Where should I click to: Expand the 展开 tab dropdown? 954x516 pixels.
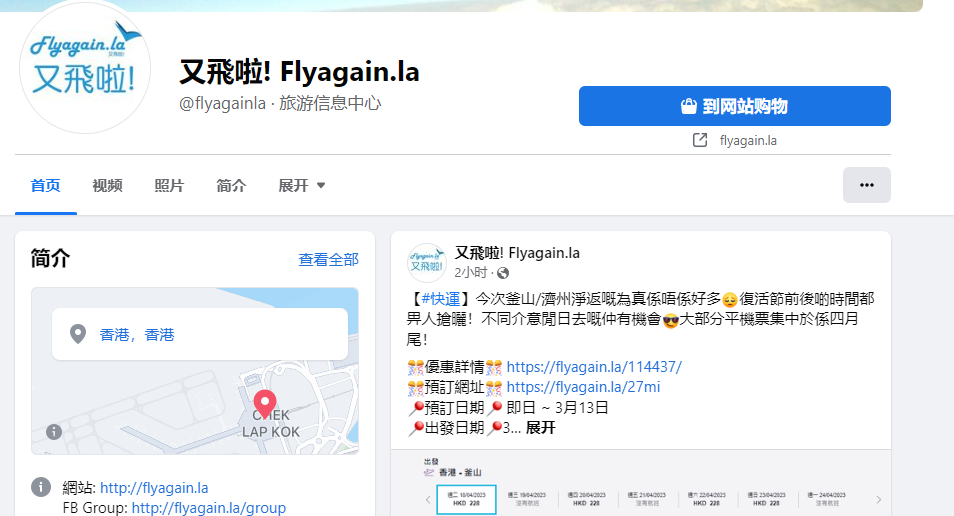point(302,186)
